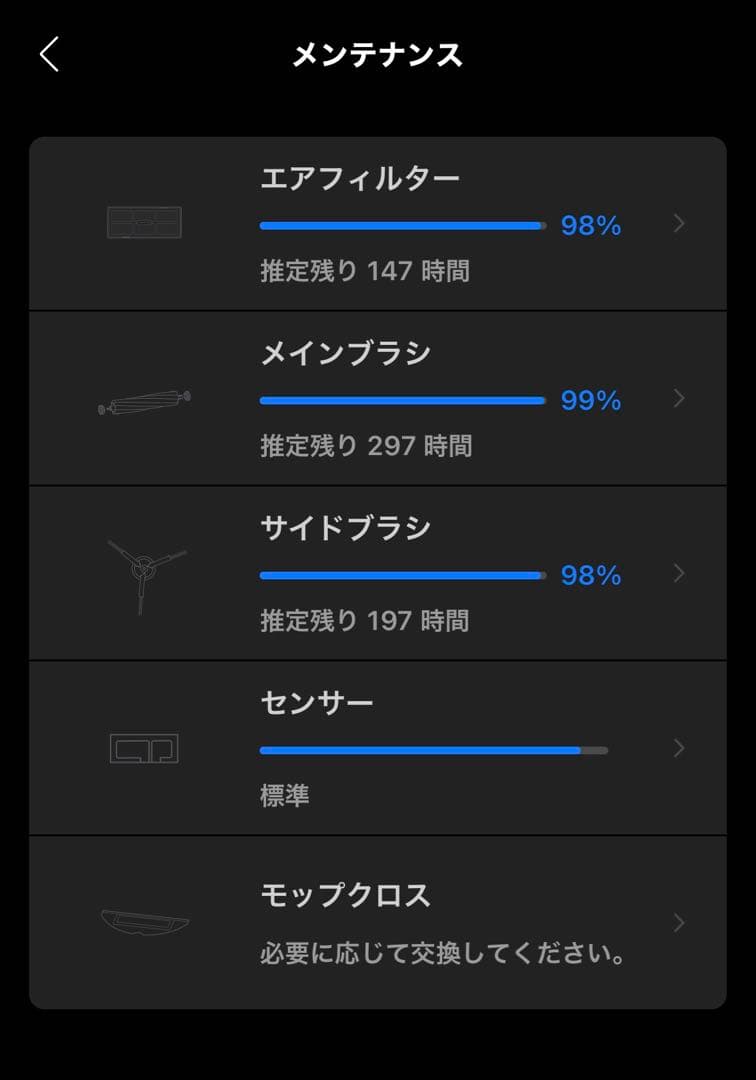Open the エアフィルター menu item
756x1080 pixels.
[360, 179]
